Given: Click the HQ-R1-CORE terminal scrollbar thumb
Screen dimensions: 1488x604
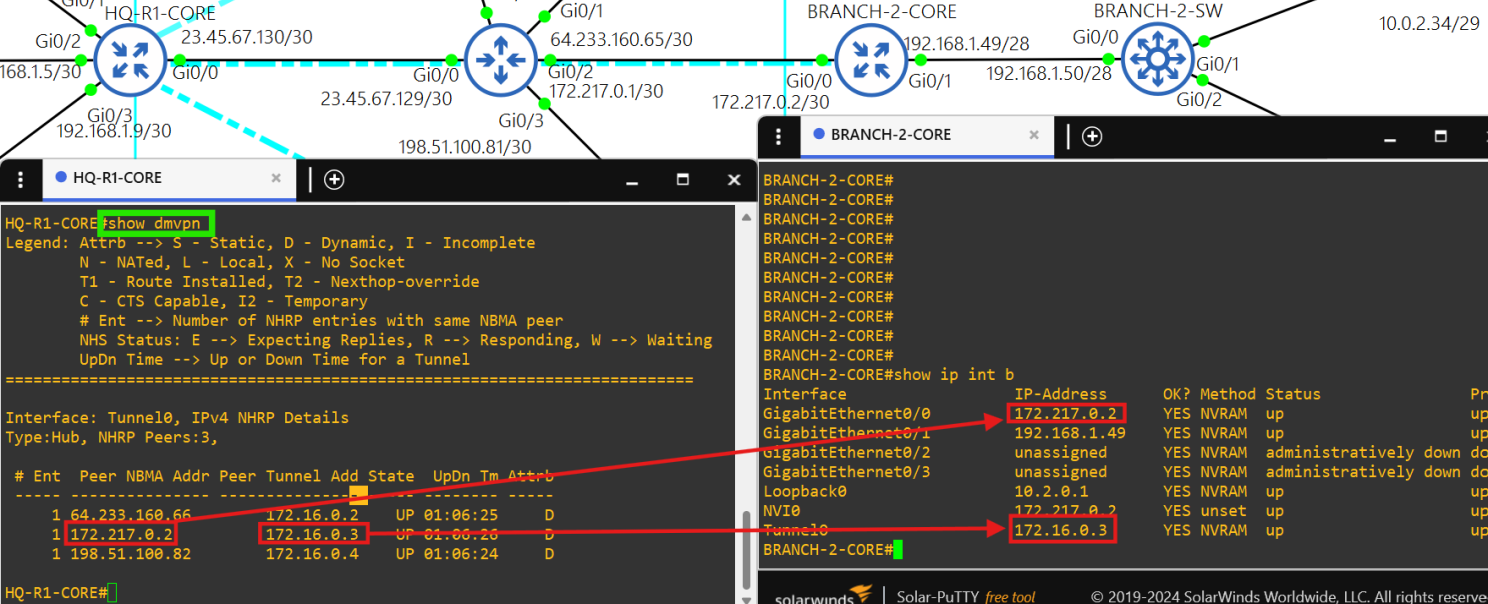Looking at the screenshot, I should tap(744, 548).
